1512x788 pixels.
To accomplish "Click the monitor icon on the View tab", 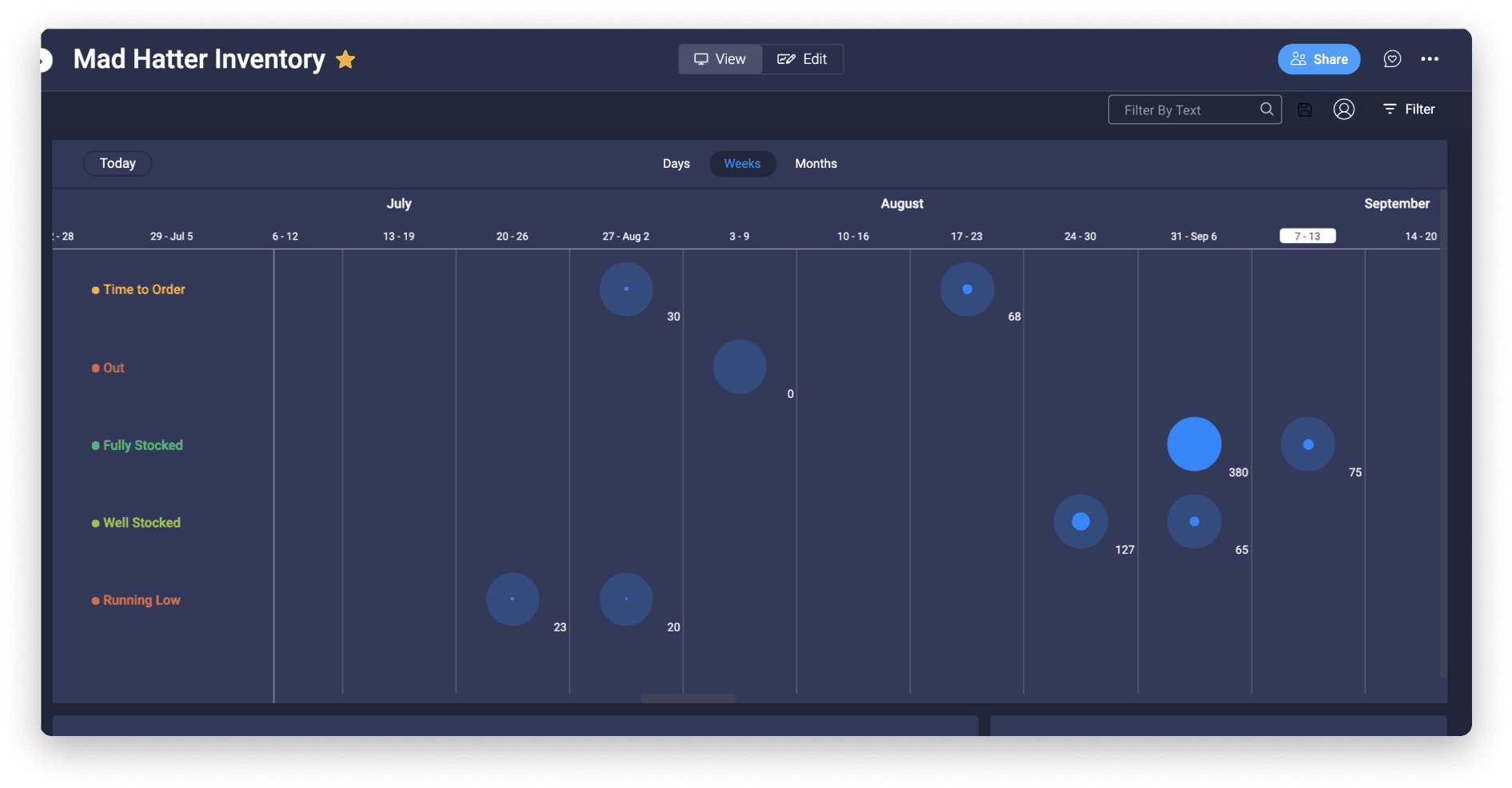I will click(701, 58).
